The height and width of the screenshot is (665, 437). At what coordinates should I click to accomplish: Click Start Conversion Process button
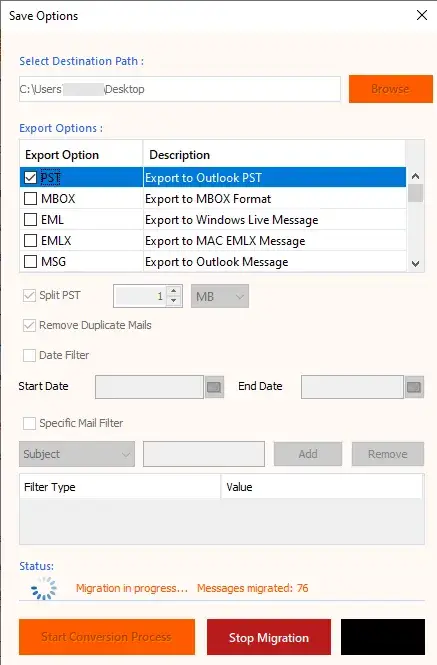[x=107, y=637]
